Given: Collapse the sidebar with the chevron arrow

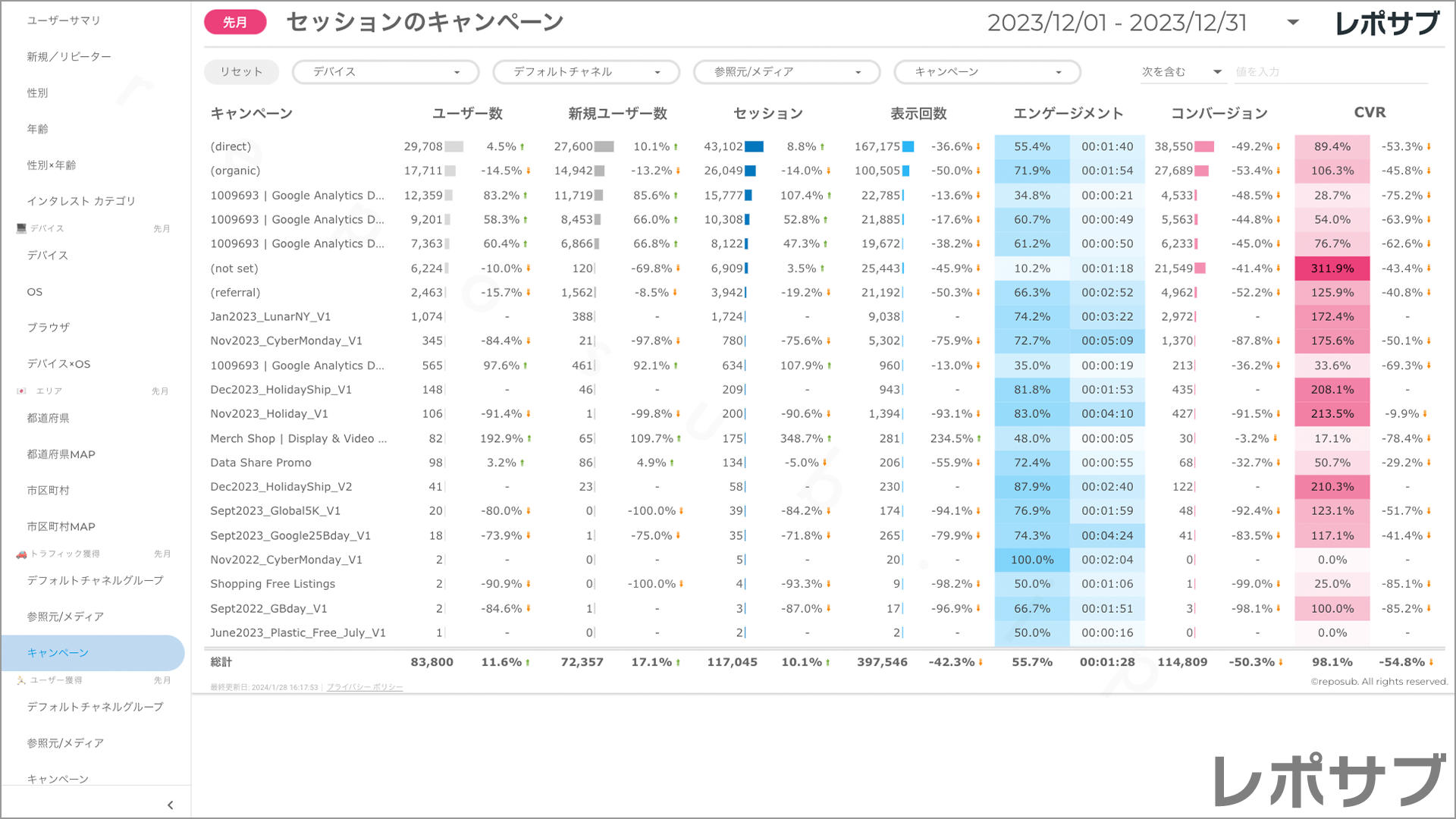Looking at the screenshot, I should point(170,805).
